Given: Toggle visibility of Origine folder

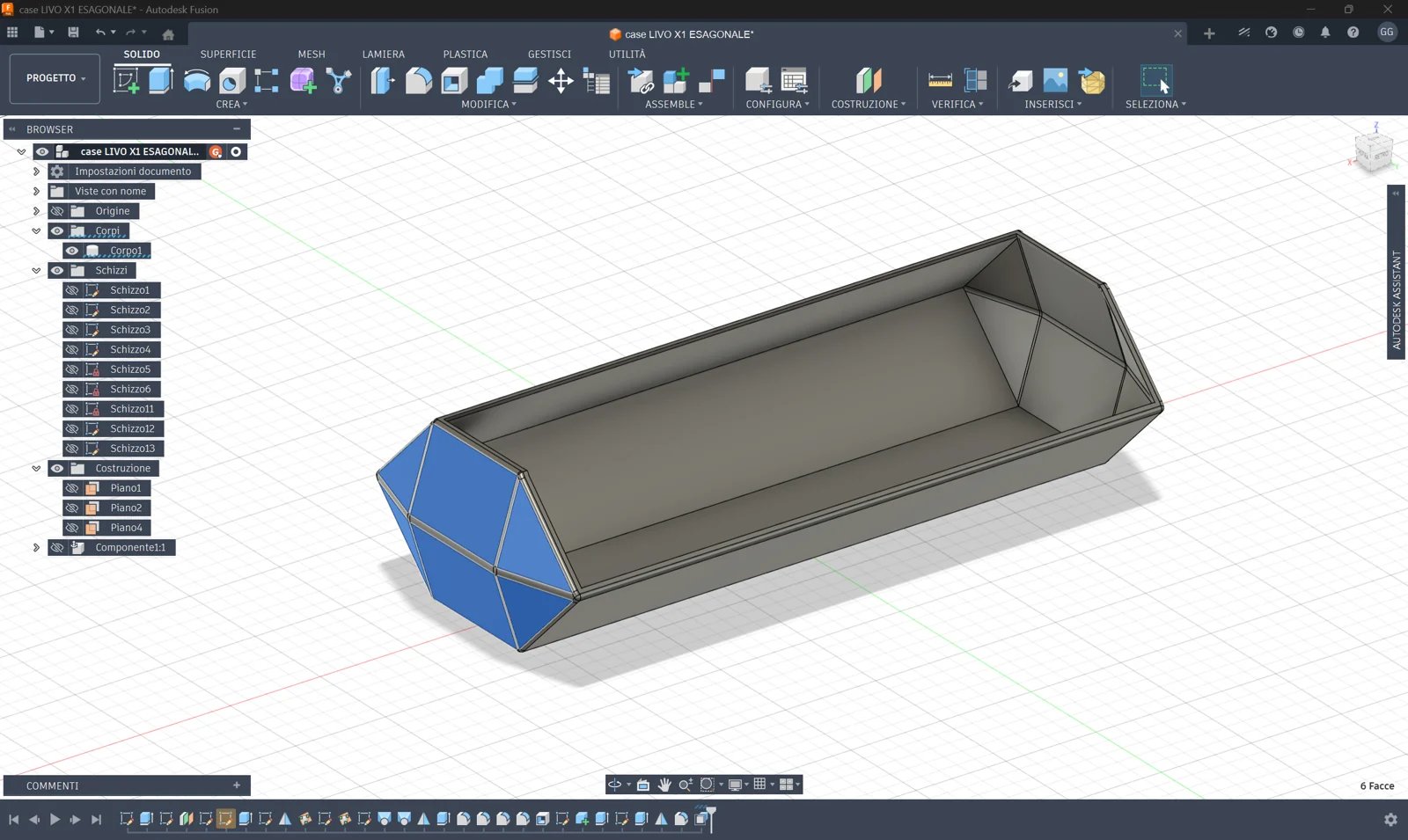Looking at the screenshot, I should [57, 211].
